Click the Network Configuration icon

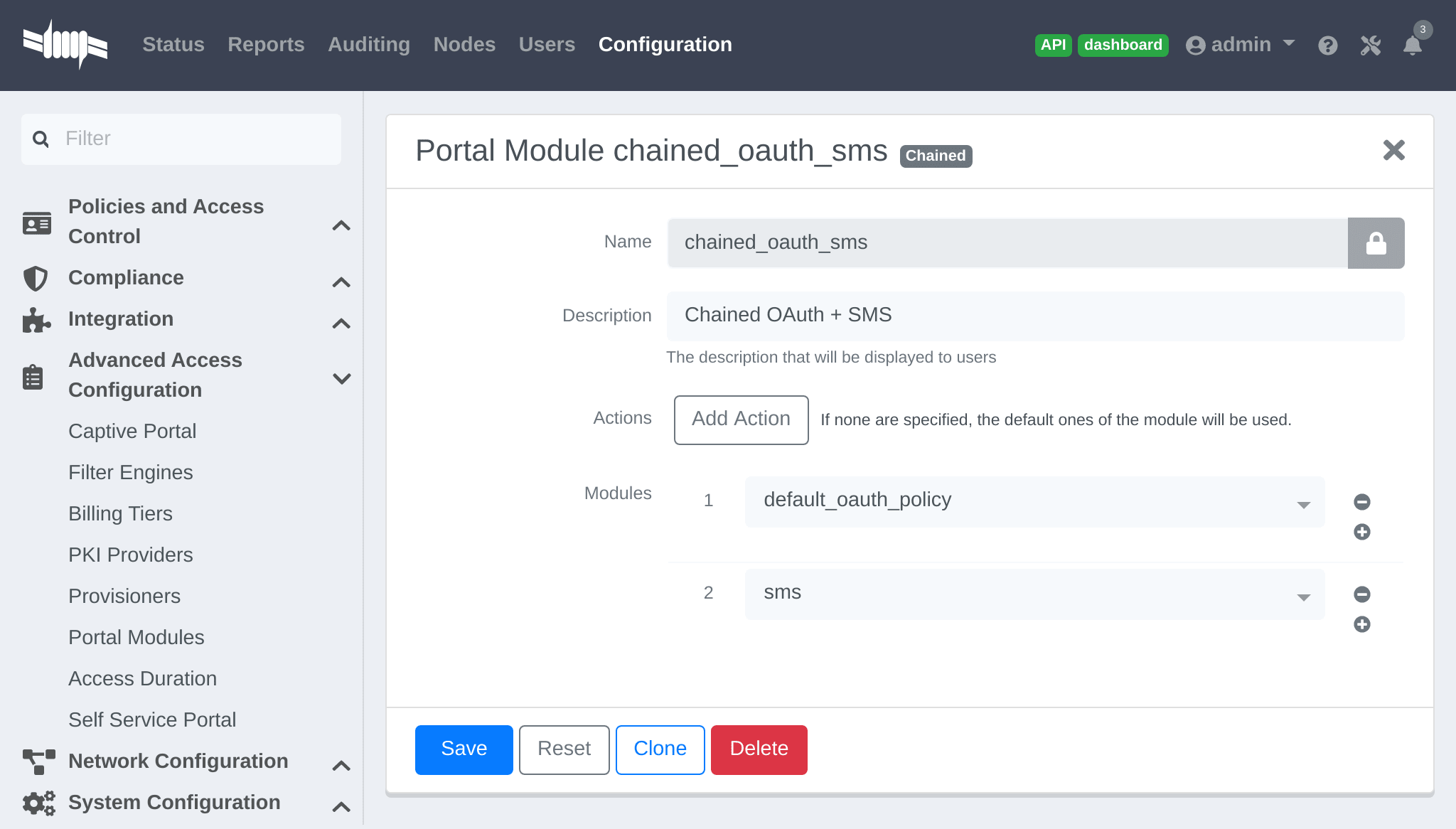[x=37, y=762]
